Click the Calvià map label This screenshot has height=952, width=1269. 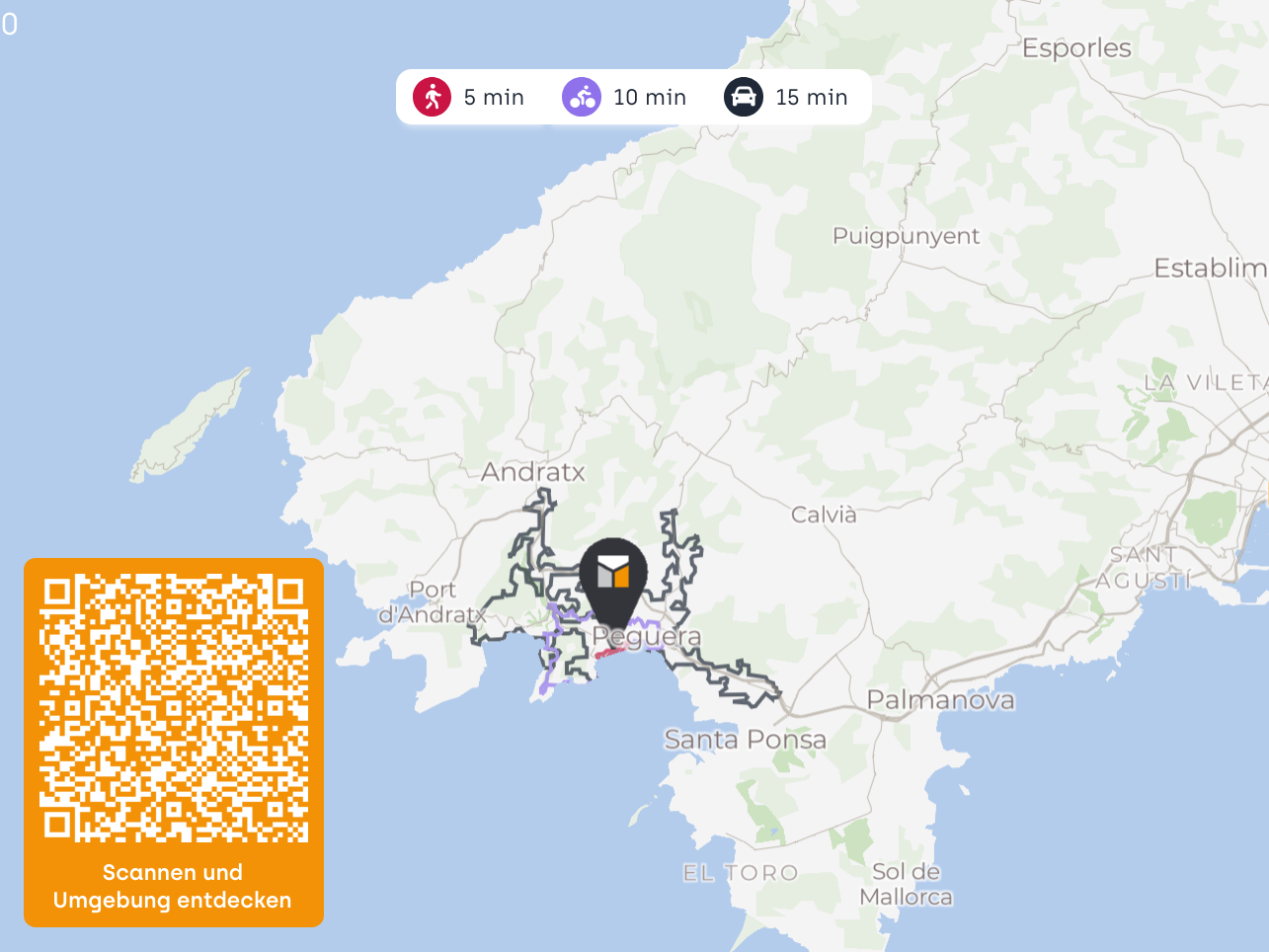click(824, 515)
